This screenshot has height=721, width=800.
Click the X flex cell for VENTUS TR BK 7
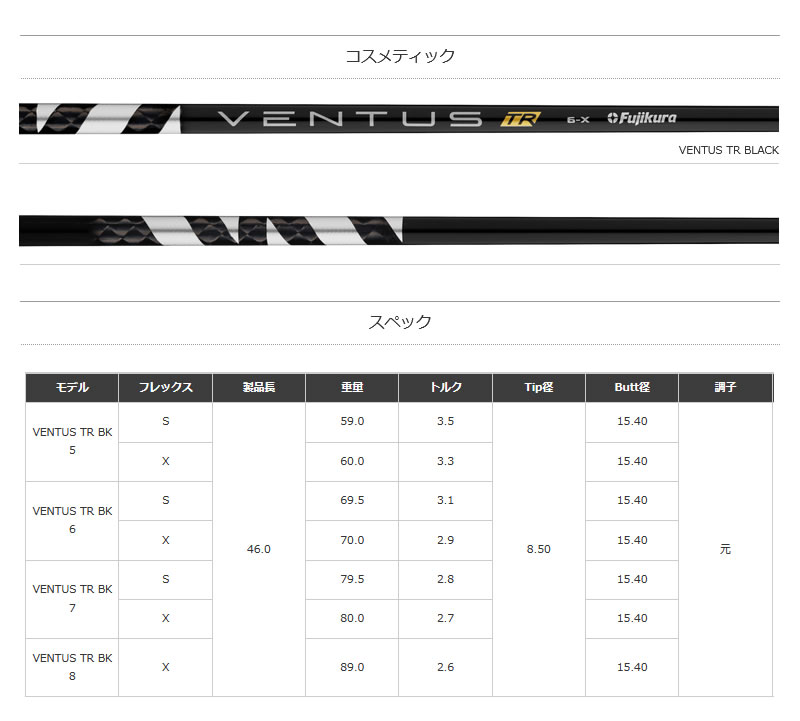coord(166,619)
